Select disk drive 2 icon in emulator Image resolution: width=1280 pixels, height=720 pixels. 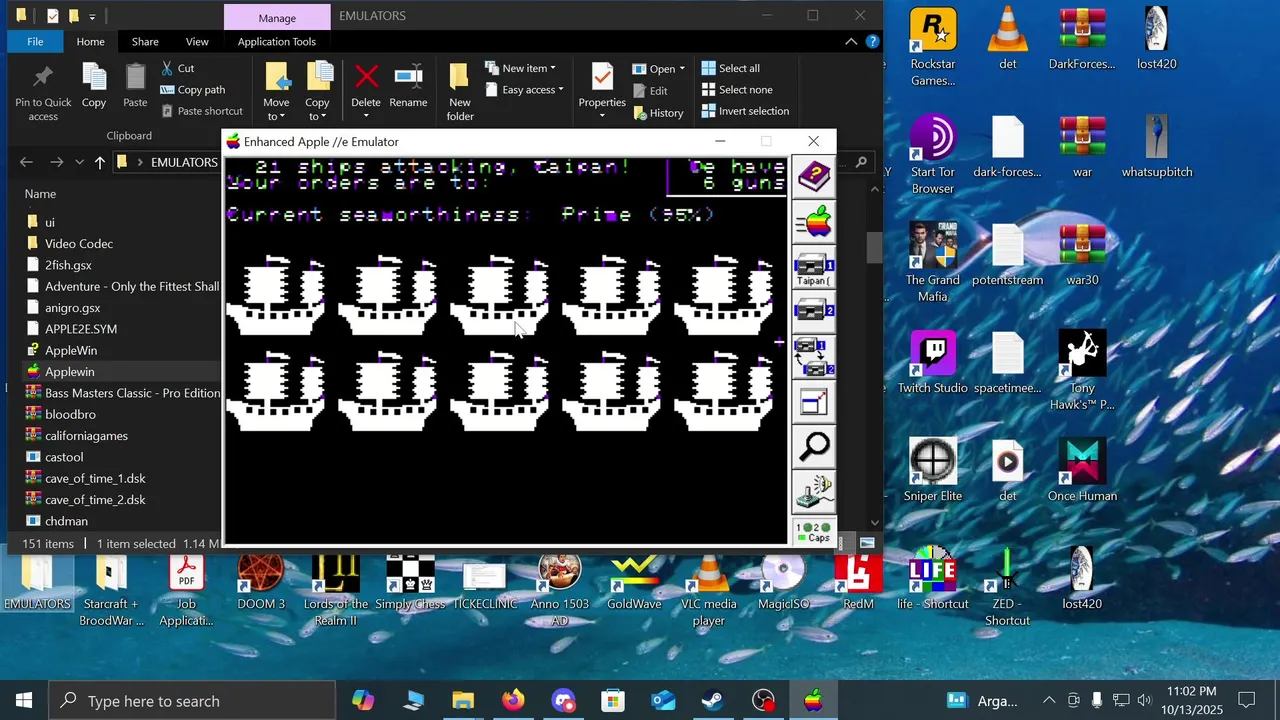pyautogui.click(x=814, y=312)
